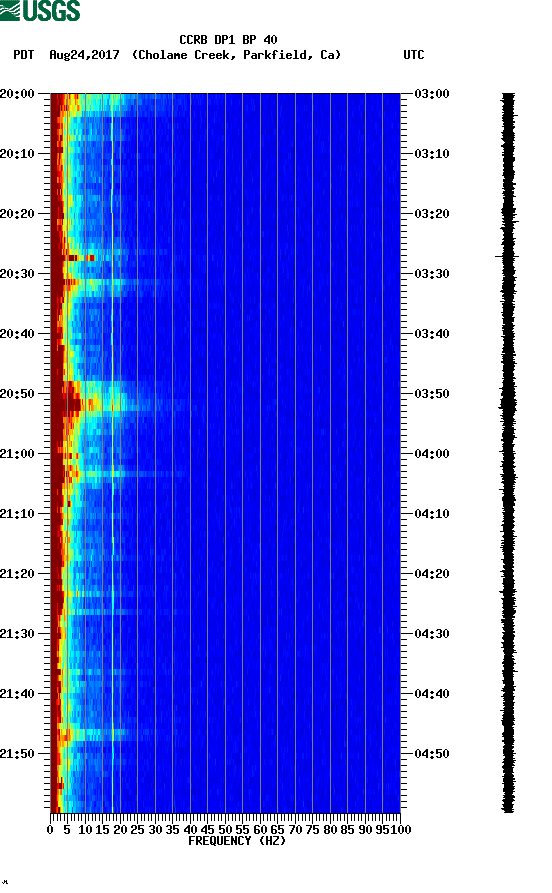
Task: Click the '20:10' PDT time label
Action: point(17,154)
